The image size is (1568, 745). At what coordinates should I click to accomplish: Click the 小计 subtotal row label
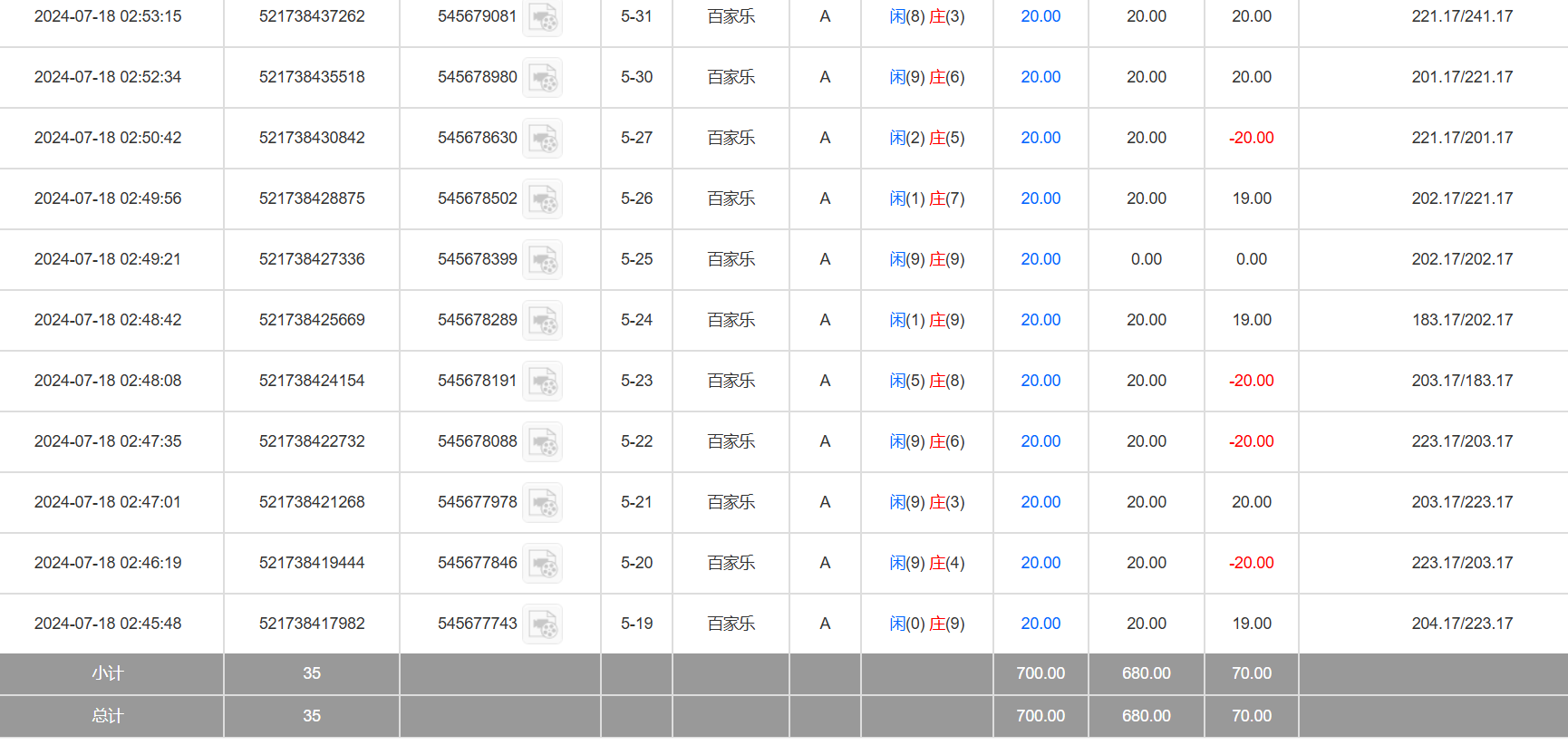[x=108, y=673]
